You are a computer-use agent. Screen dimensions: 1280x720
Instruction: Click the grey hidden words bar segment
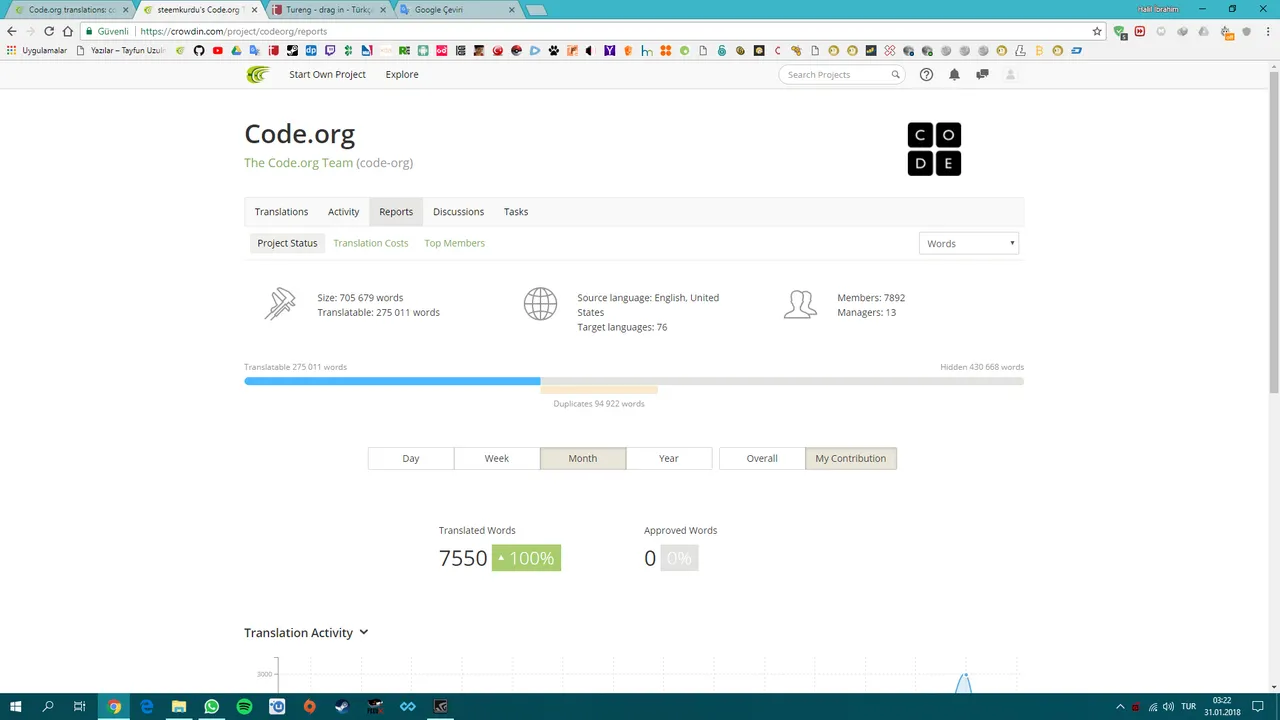782,381
